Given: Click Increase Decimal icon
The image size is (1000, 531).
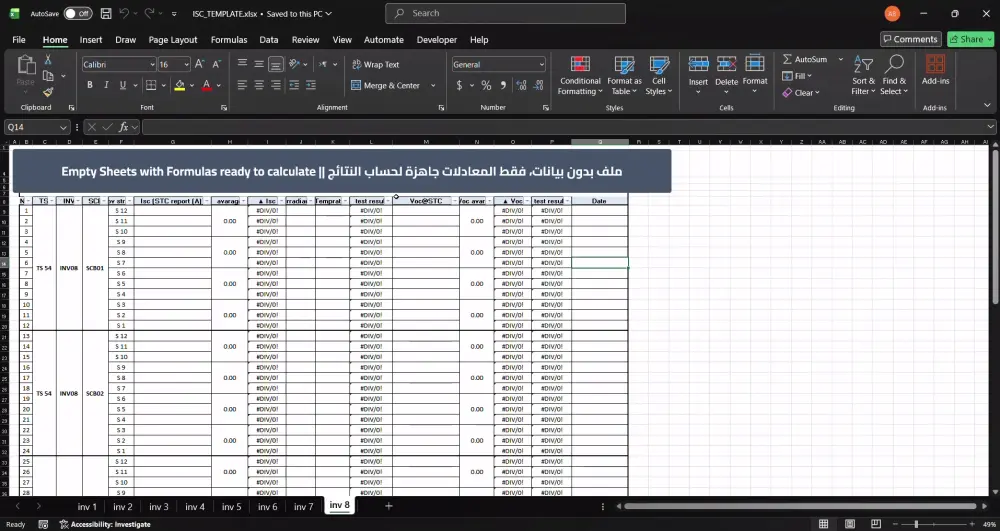Looking at the screenshot, I should click(521, 85).
